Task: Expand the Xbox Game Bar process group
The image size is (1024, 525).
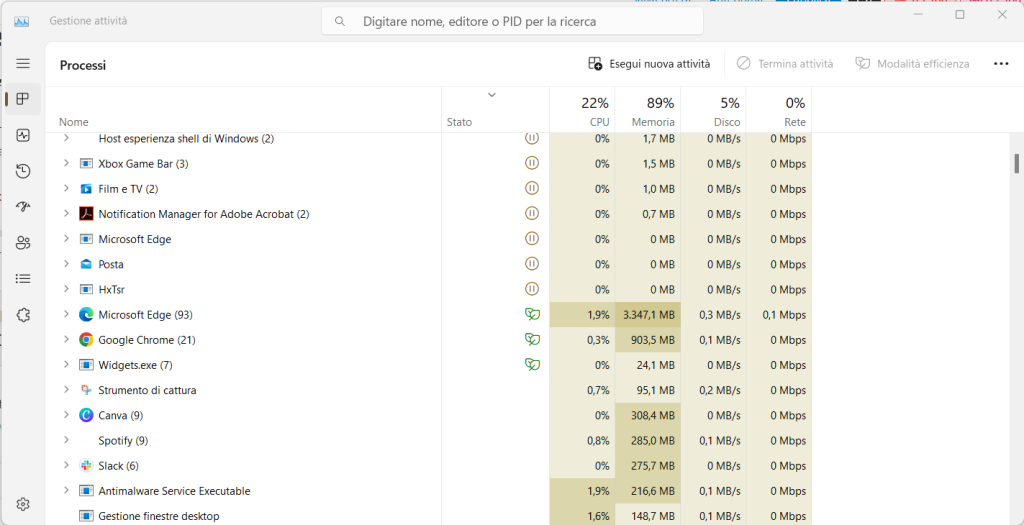Action: [66, 163]
